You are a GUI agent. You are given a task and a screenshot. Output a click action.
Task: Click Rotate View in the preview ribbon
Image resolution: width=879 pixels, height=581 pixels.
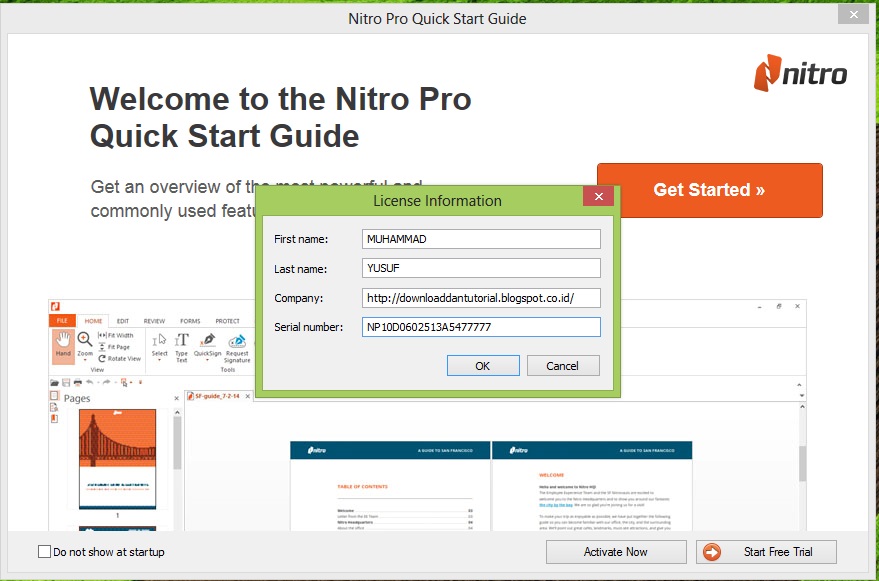click(119, 358)
